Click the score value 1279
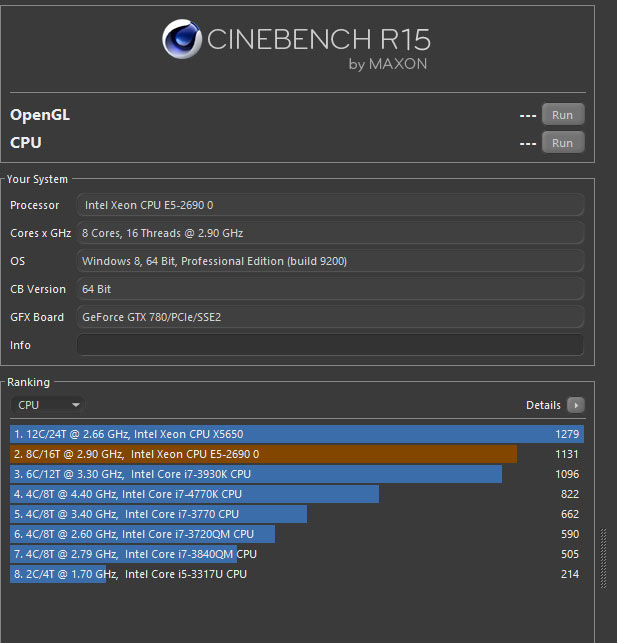617x643 pixels. pyautogui.click(x=567, y=434)
